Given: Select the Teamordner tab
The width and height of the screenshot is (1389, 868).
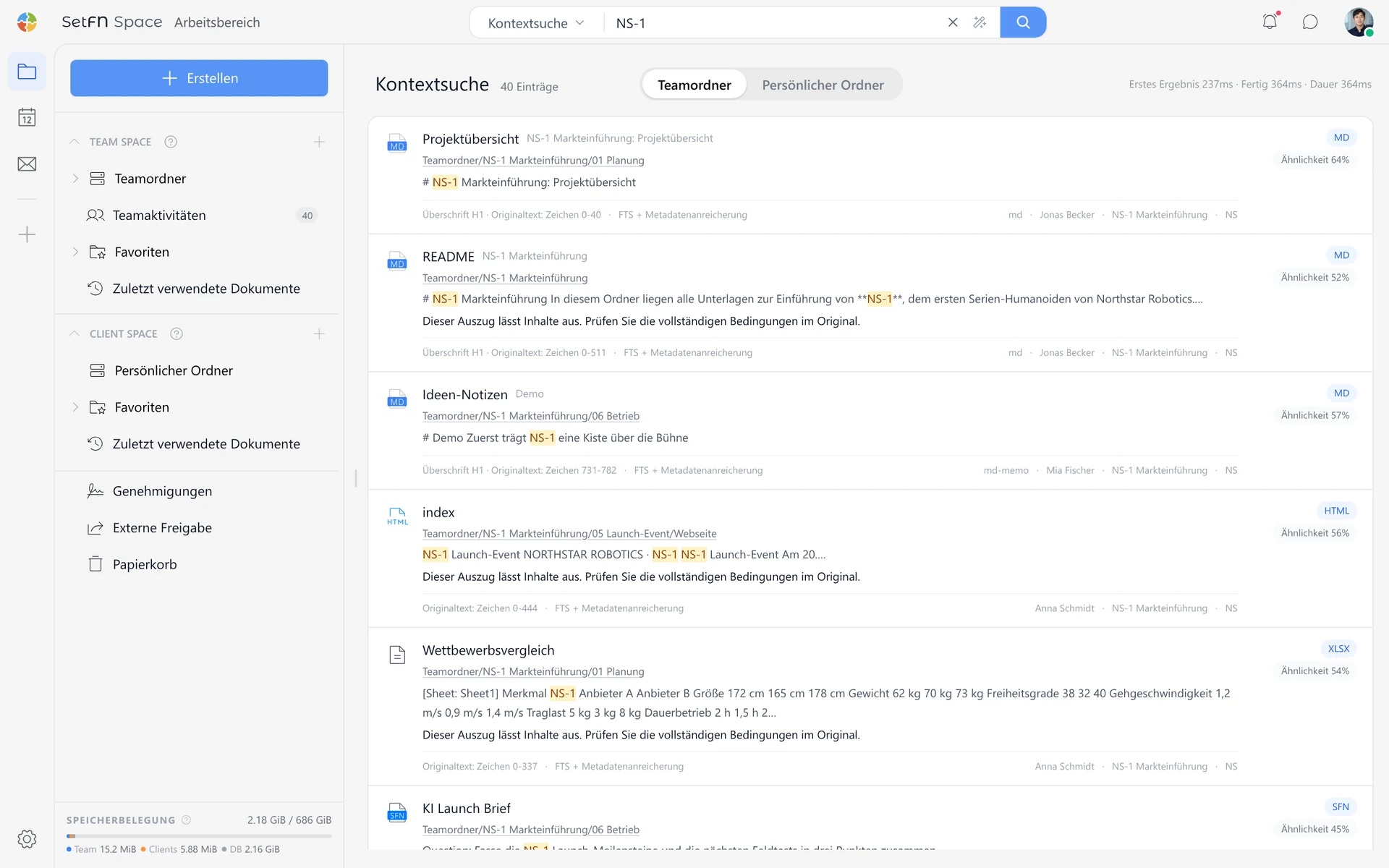Looking at the screenshot, I should coord(694,85).
